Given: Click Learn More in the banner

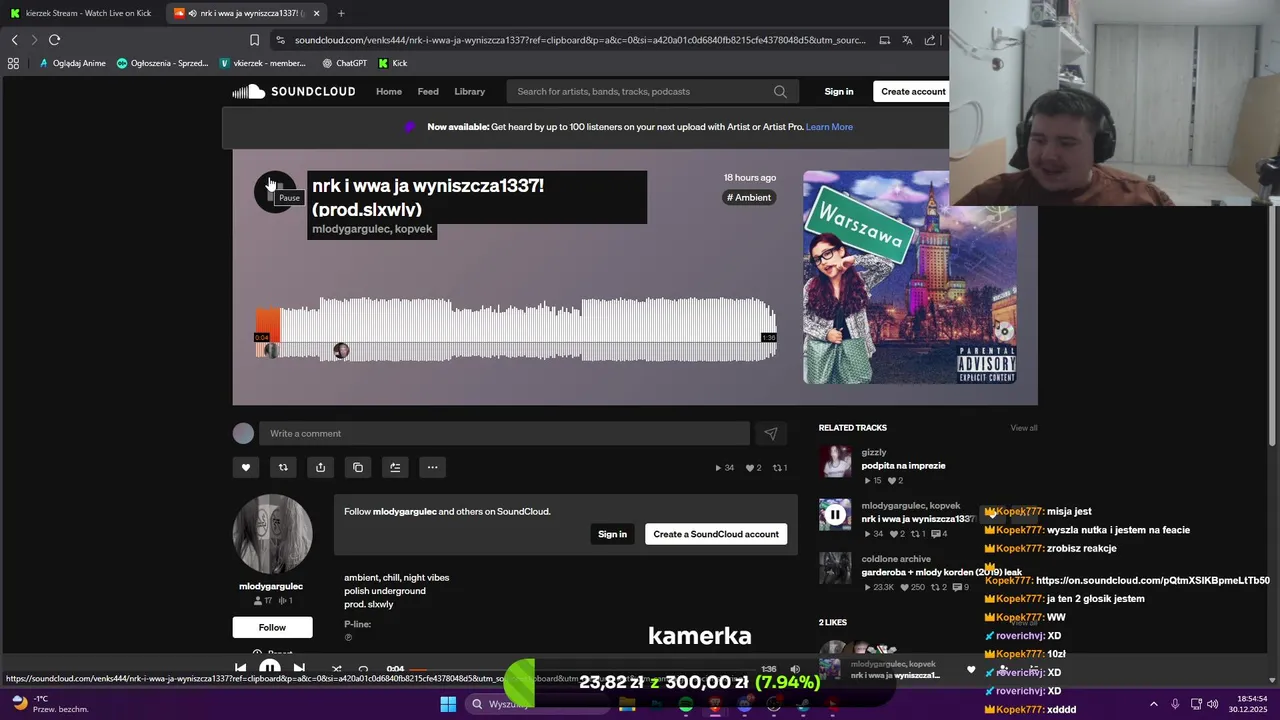Looking at the screenshot, I should point(829,127).
